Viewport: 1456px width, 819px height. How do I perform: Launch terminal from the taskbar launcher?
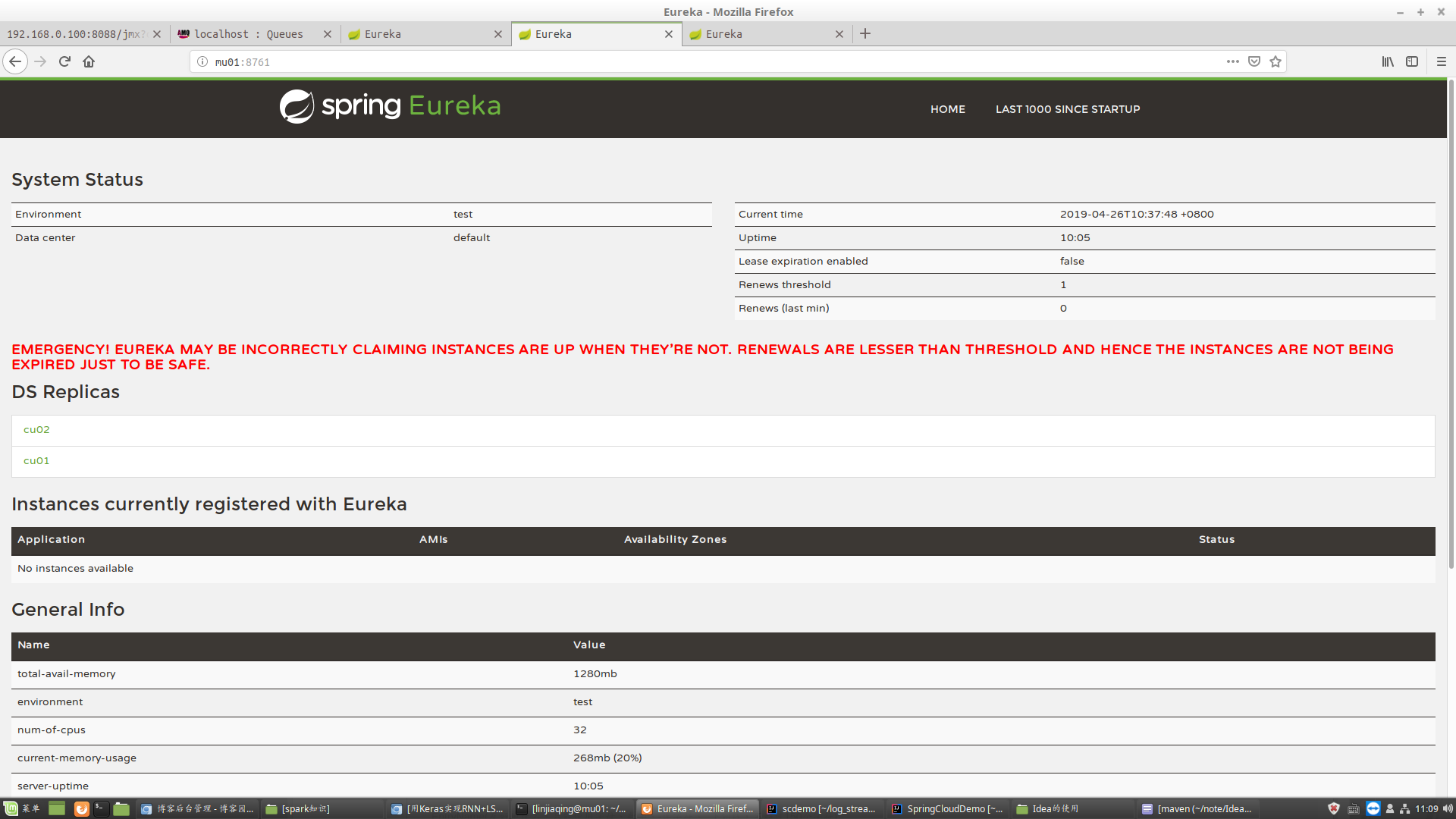101,808
